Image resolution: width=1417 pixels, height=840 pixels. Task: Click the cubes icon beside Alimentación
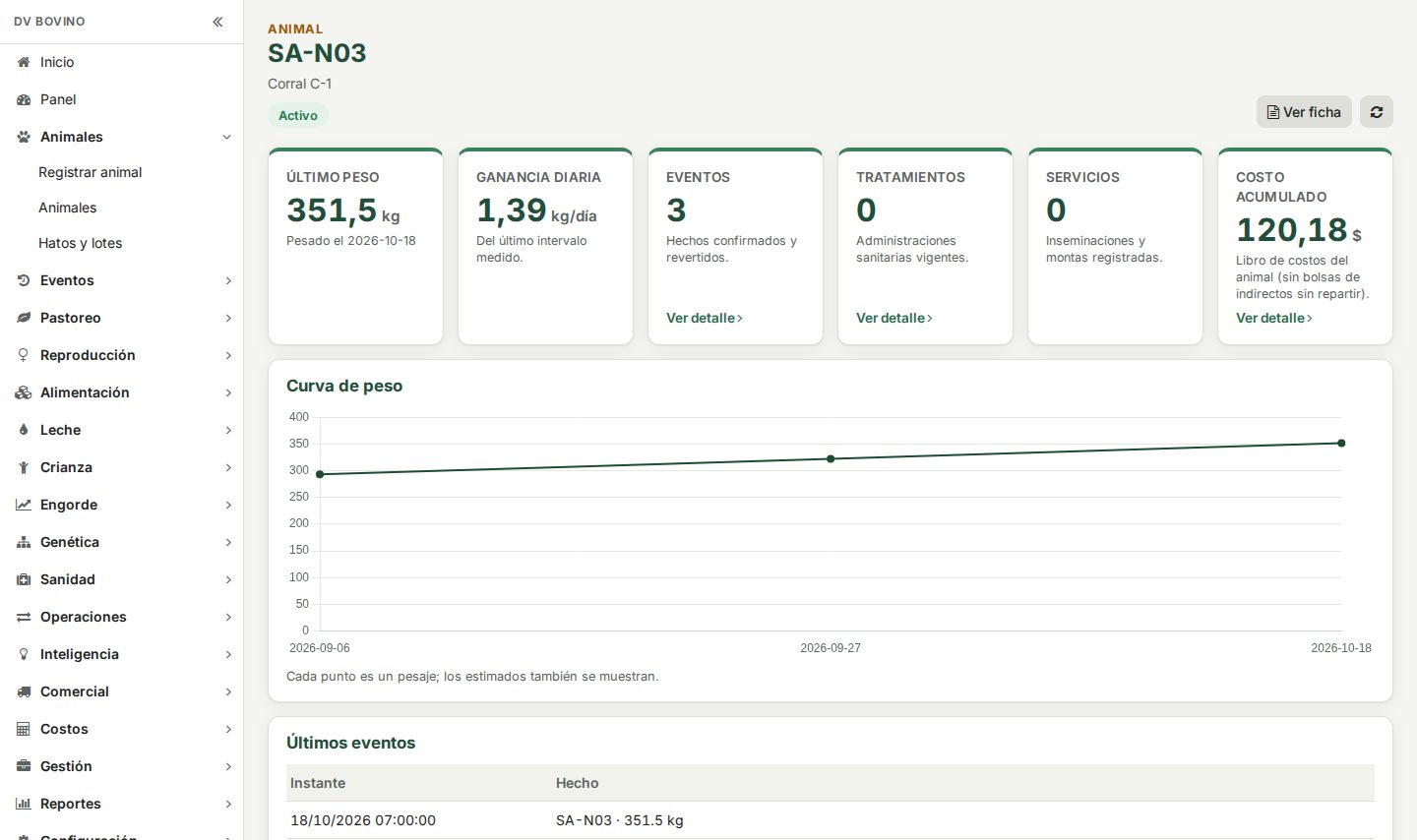[x=24, y=392]
